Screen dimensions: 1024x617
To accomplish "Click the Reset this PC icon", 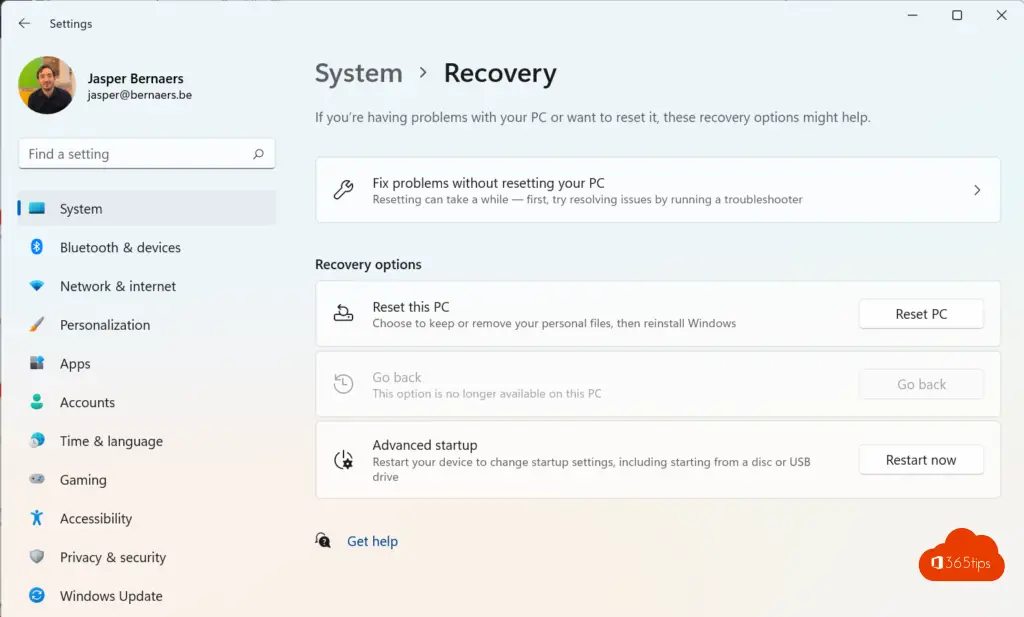I will coord(344,313).
